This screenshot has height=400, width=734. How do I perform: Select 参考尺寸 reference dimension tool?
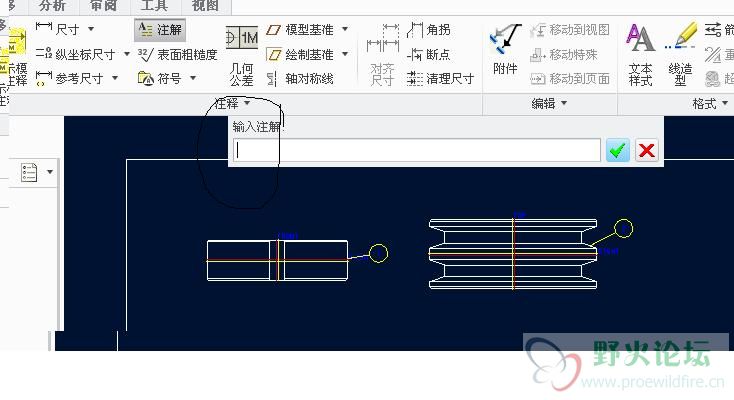point(69,78)
